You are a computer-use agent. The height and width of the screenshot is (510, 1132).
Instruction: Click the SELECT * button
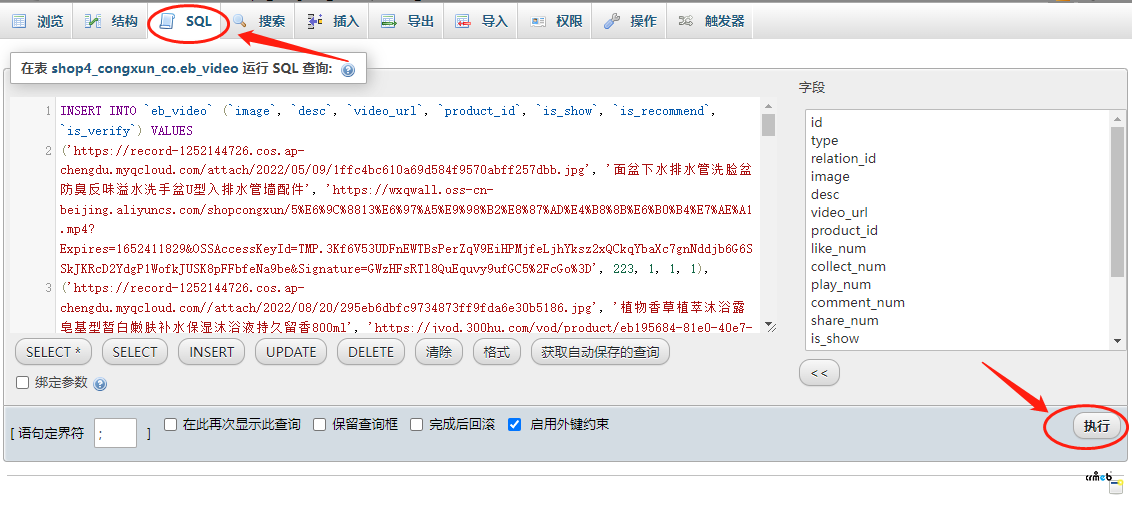click(x=54, y=352)
